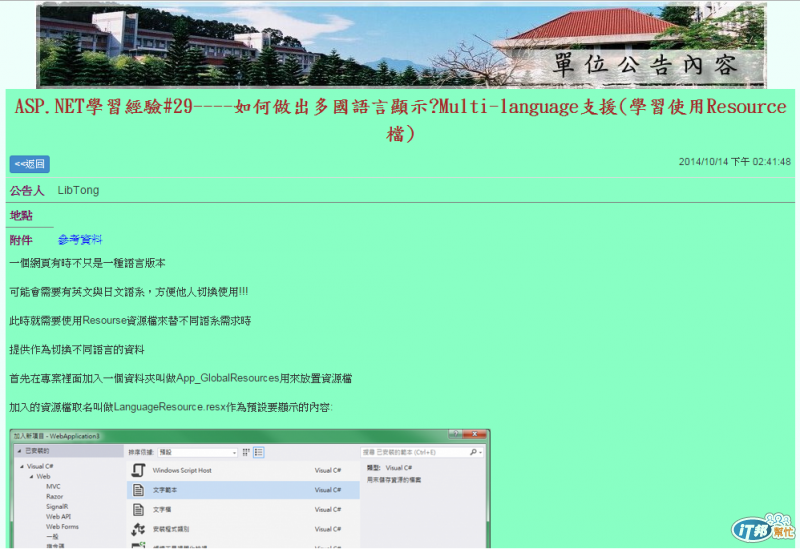Viewport: 800px width, 549px height.
Task: Click the 單位公告內容 header banner image
Action: tap(401, 45)
